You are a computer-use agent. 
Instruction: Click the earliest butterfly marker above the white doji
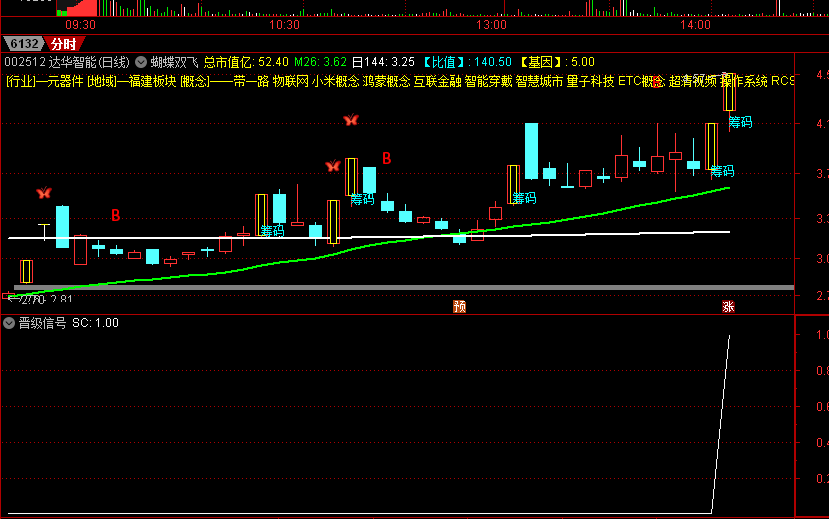[44, 193]
